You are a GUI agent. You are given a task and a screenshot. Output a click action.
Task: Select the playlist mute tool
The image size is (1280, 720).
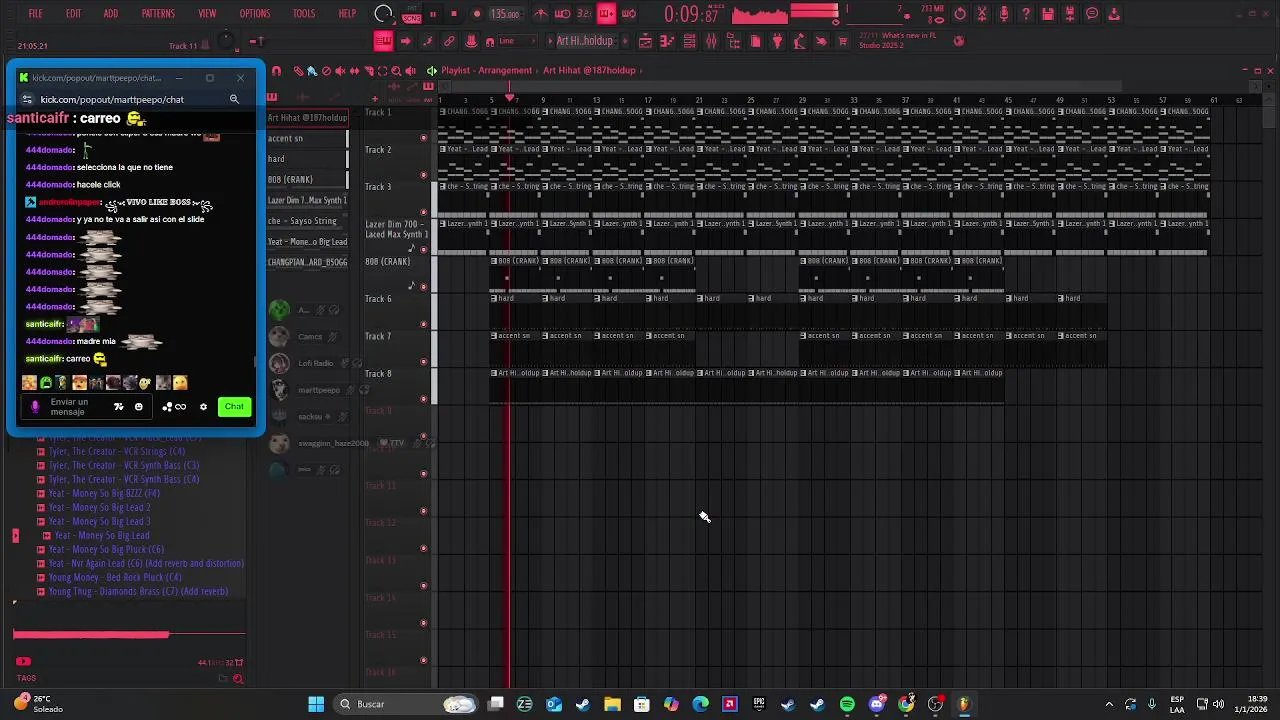pyautogui.click(x=340, y=71)
